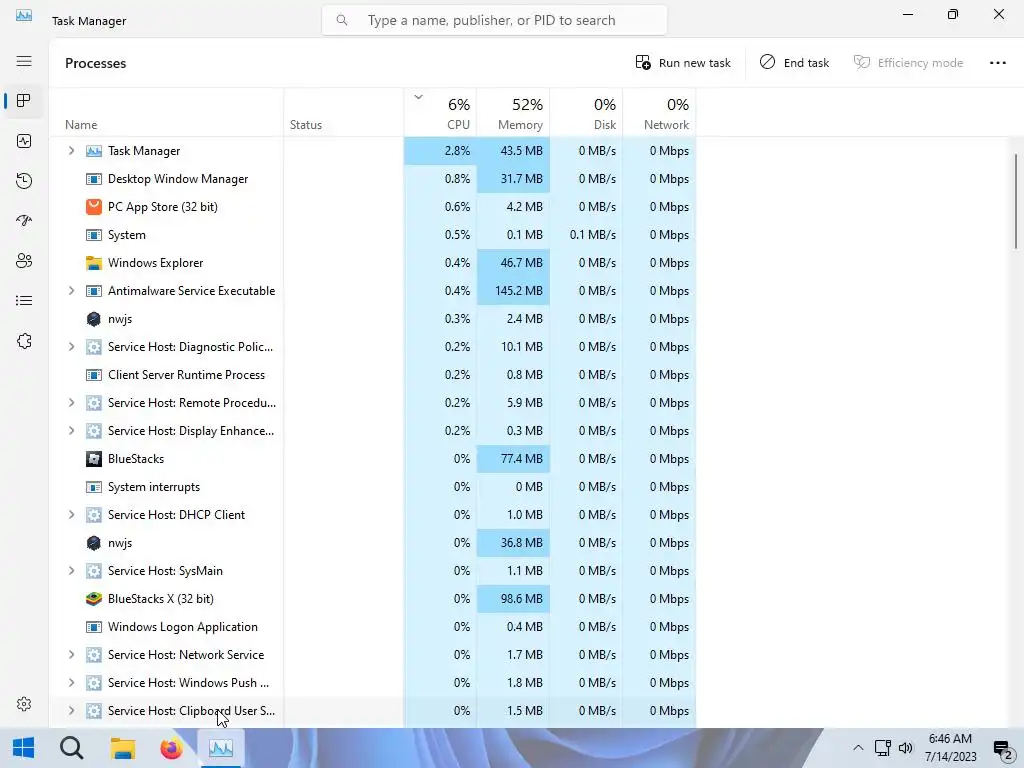The height and width of the screenshot is (768, 1024).
Task: Click the BlueStacks X (32 bit) icon
Action: [94, 599]
